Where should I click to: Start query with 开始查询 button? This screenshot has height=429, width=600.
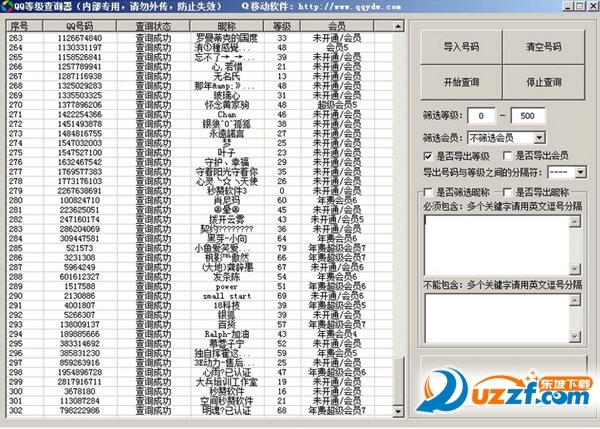461,82
